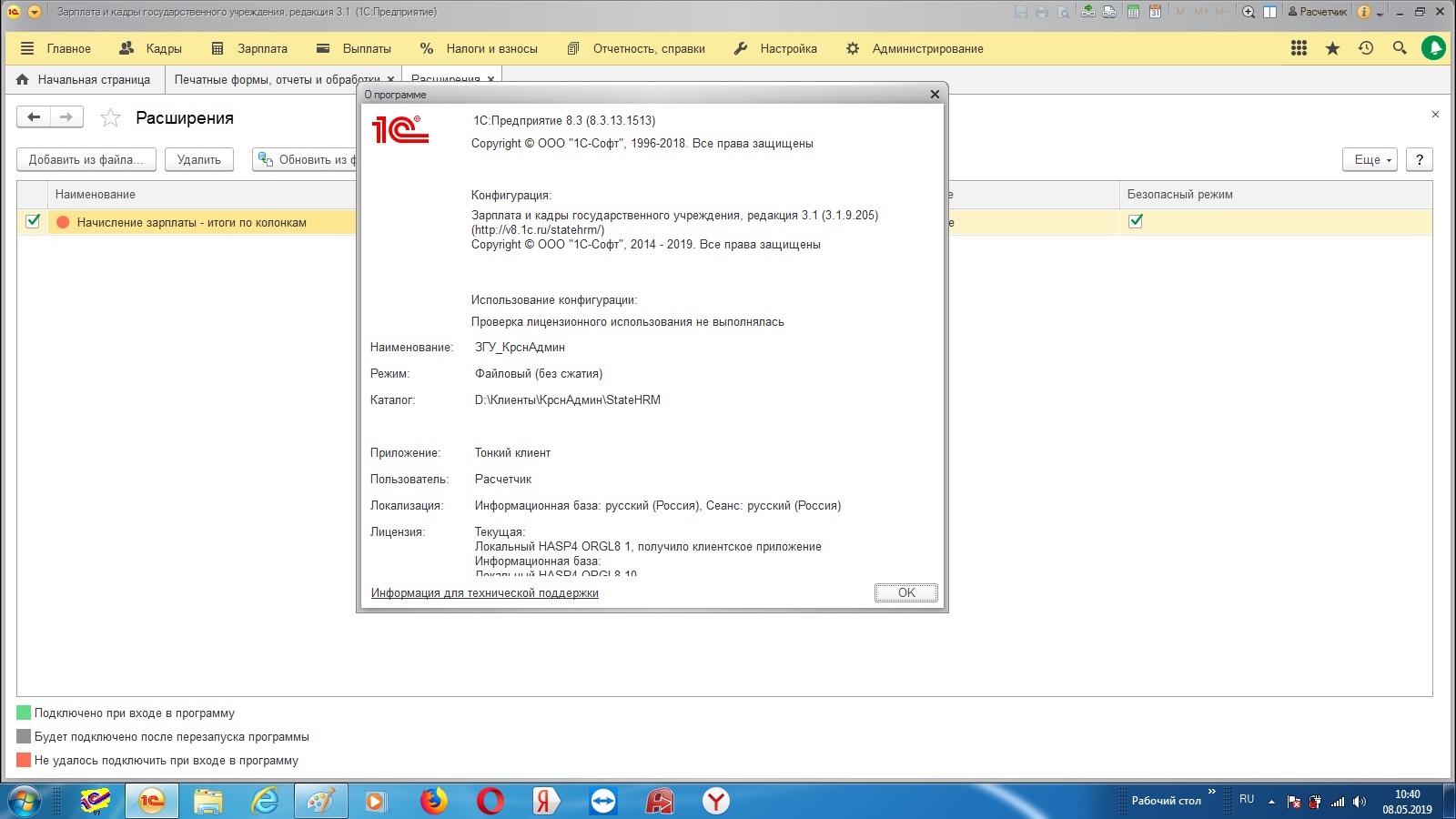
Task: Open Информация для технической поддержки link
Action: point(485,592)
